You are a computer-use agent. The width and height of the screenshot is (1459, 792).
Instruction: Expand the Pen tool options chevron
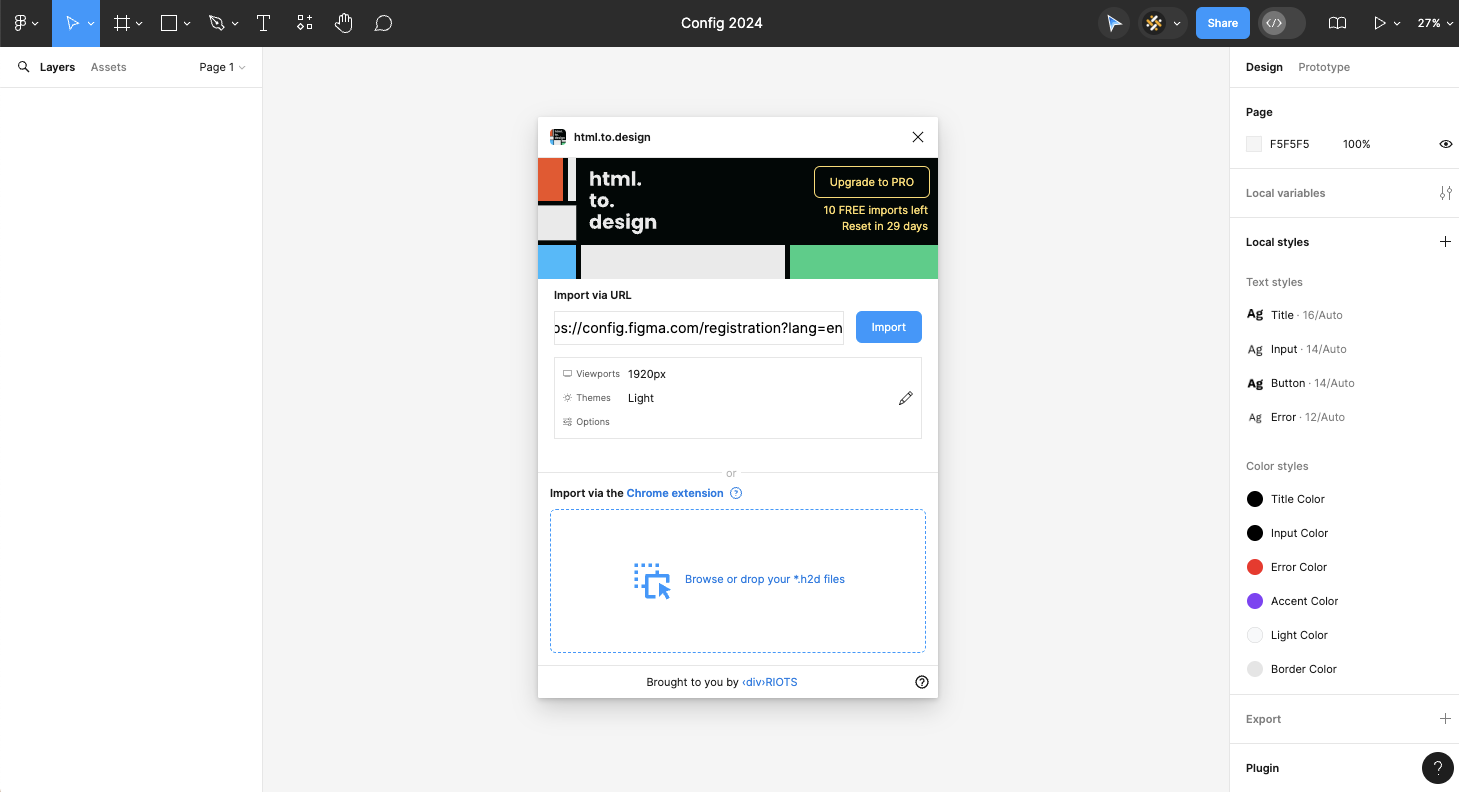click(235, 23)
